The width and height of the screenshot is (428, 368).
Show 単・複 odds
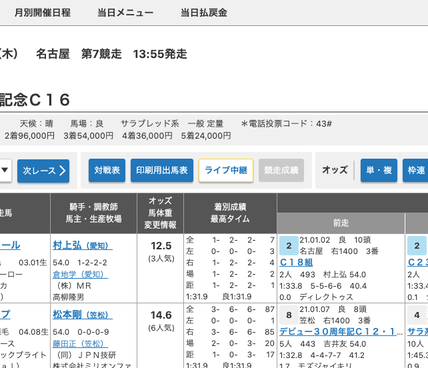tap(379, 170)
